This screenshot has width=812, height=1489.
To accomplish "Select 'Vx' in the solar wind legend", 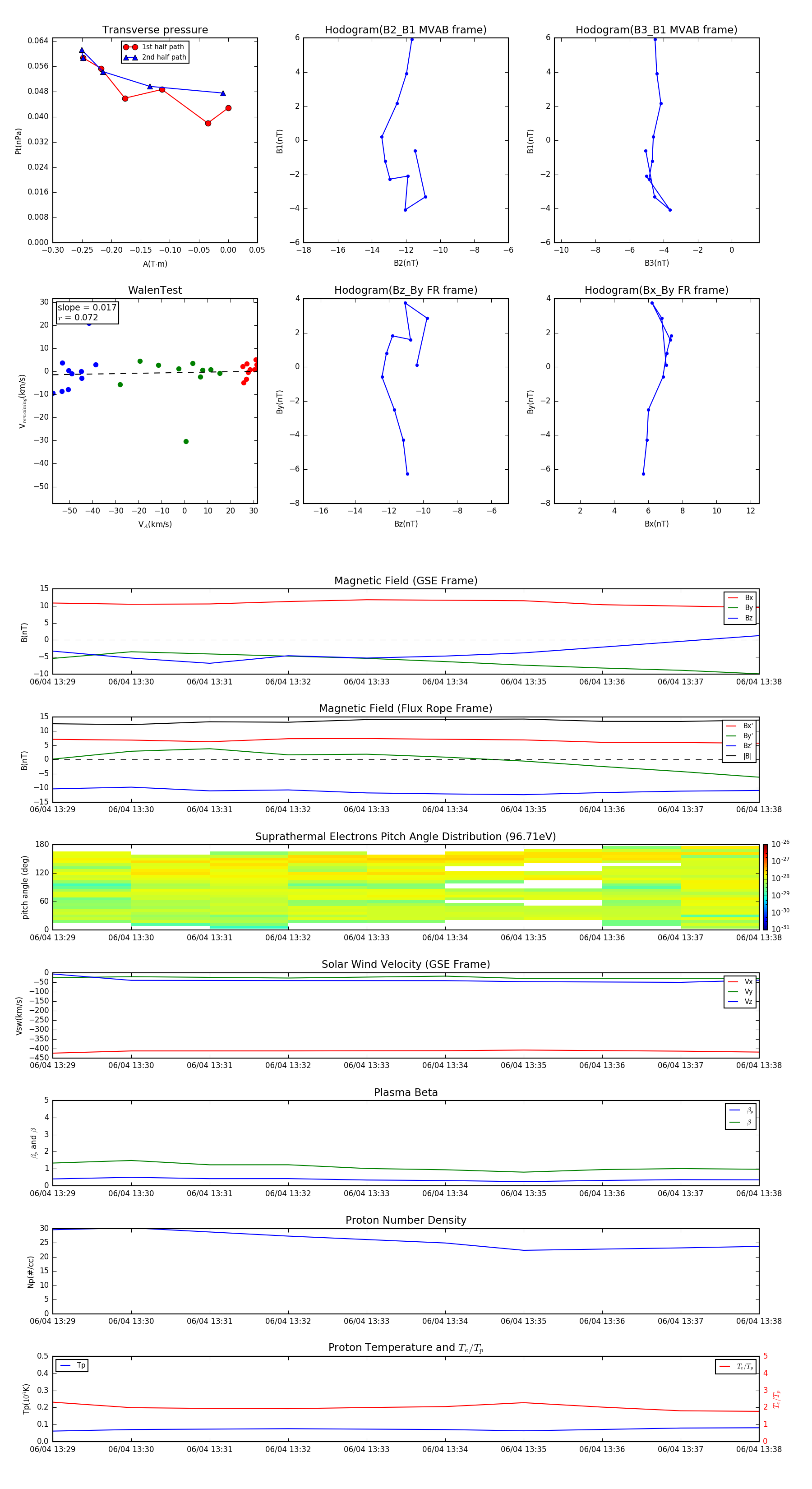I will point(740,981).
